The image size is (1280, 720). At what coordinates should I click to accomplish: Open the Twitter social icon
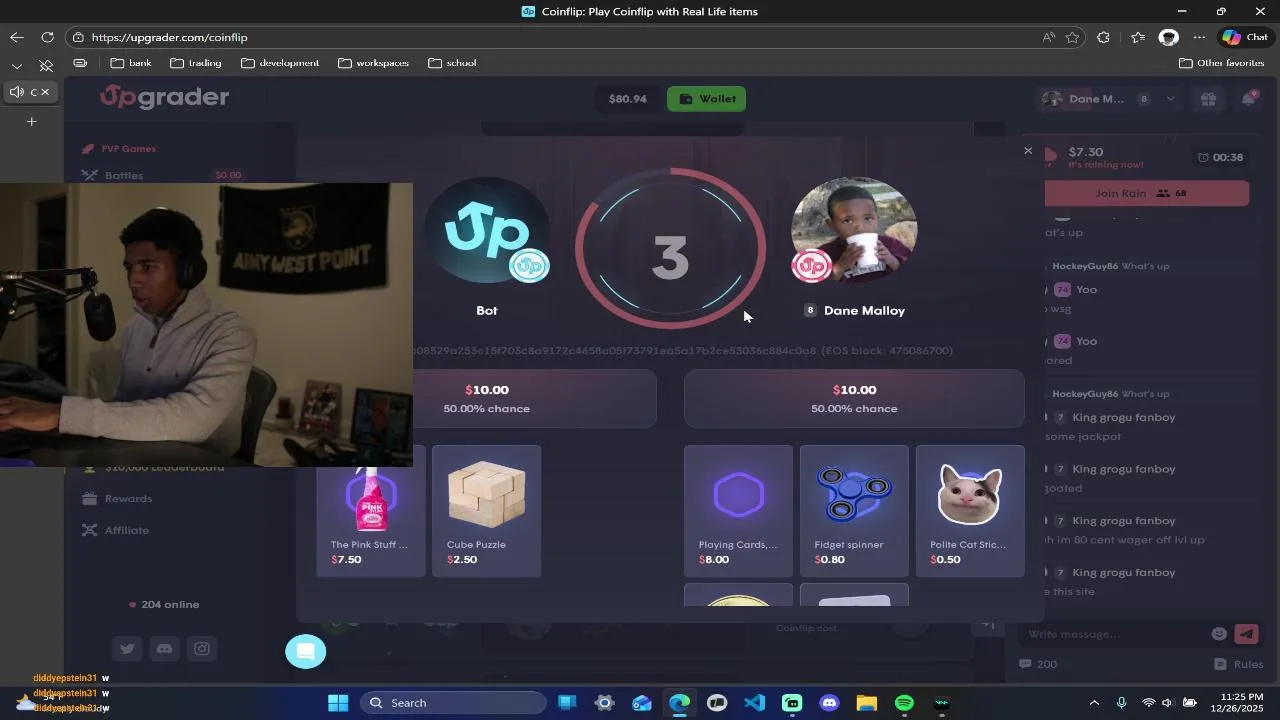(127, 649)
